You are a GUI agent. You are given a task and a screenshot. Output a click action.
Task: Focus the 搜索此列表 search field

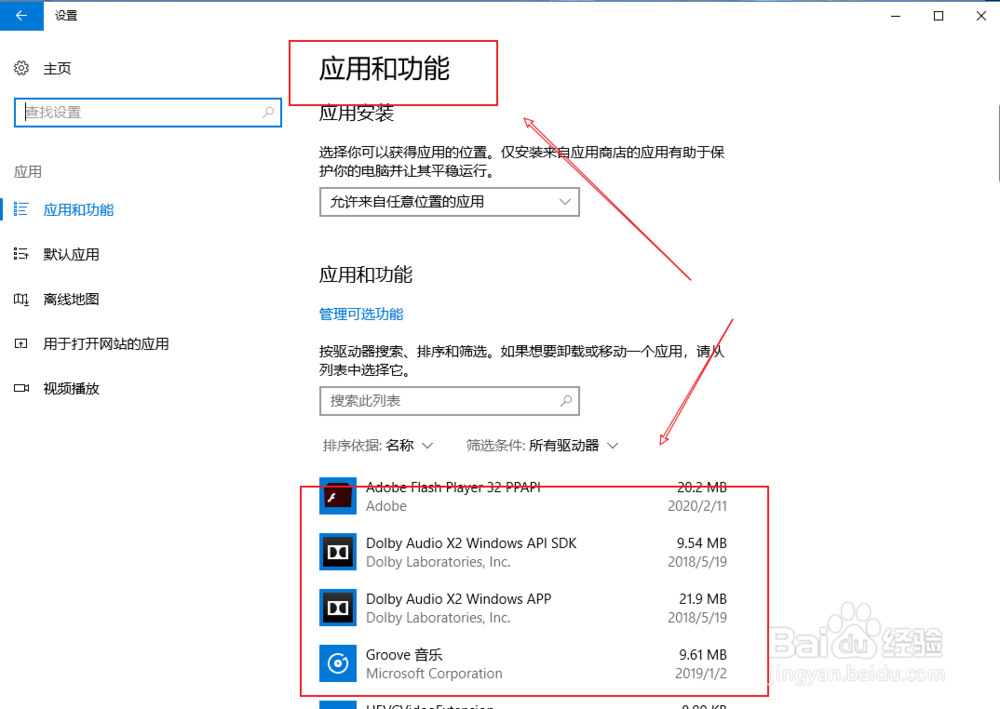[449, 401]
